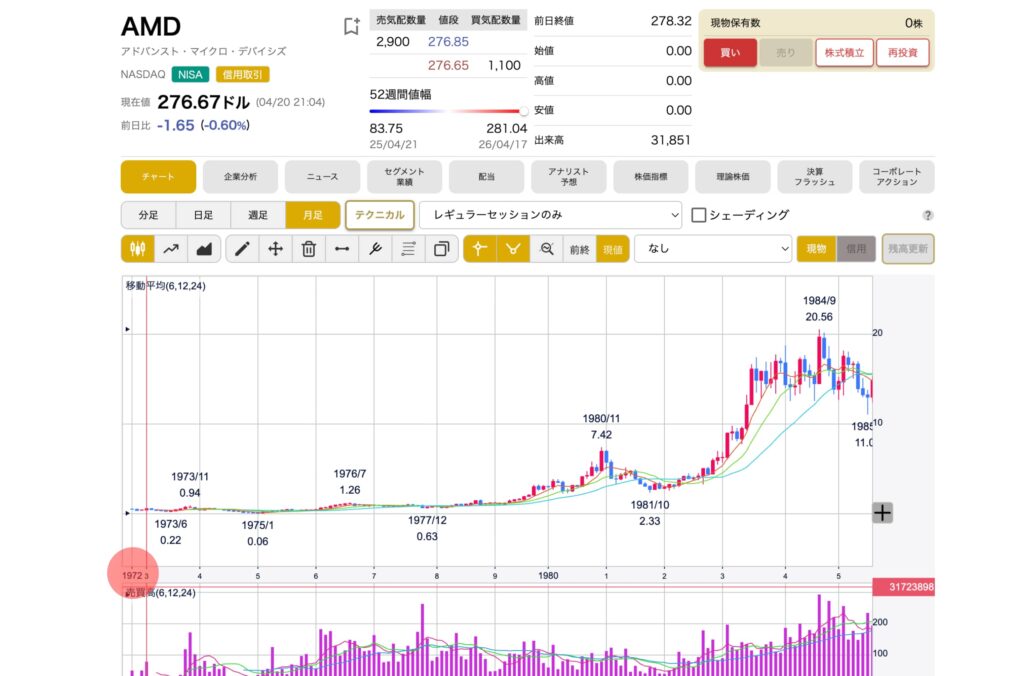Bookmark AMD with the add-favorite icon
The width and height of the screenshot is (1024, 676).
tap(351, 27)
